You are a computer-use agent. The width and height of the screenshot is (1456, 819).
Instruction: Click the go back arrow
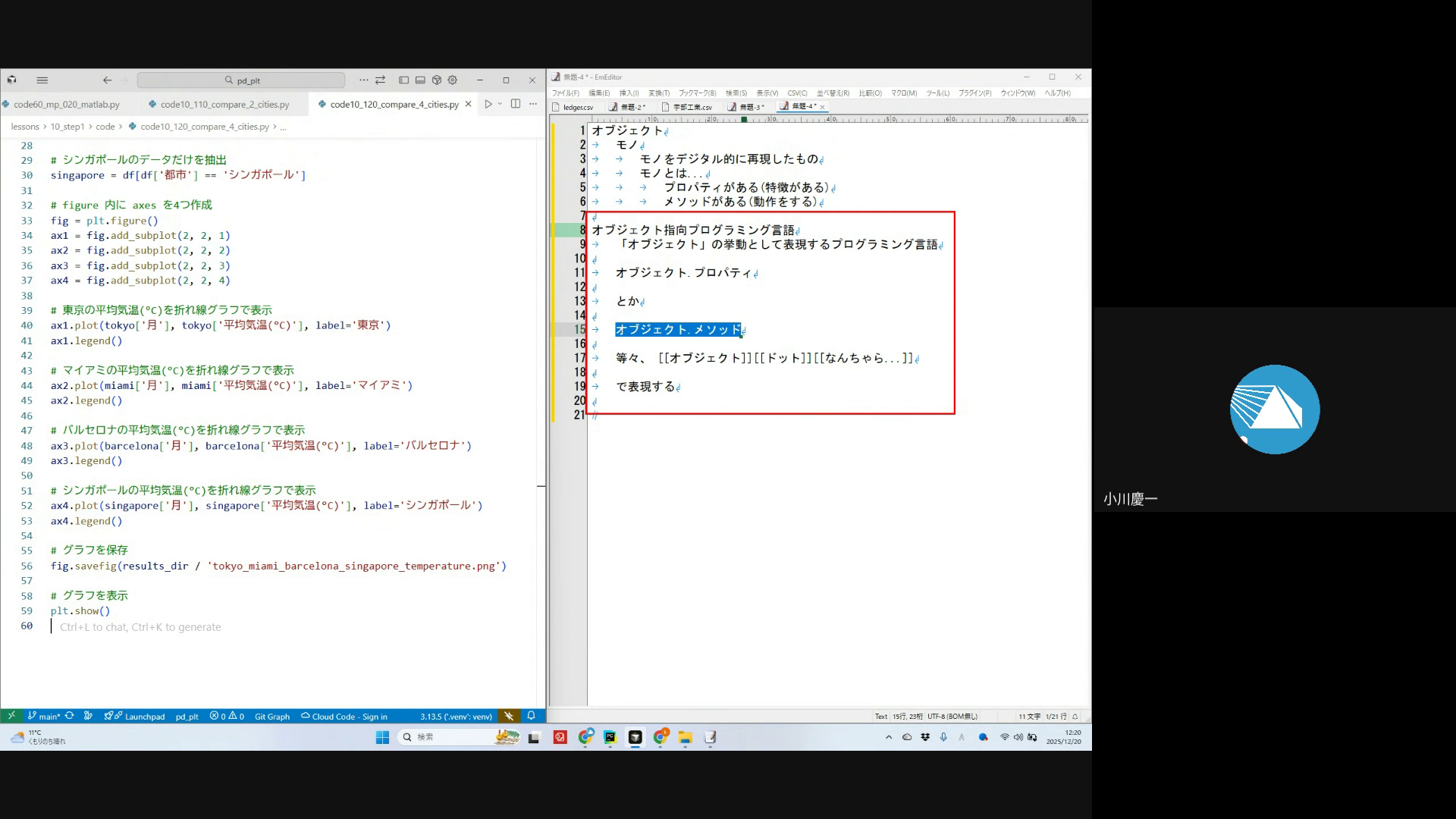pyautogui.click(x=107, y=80)
